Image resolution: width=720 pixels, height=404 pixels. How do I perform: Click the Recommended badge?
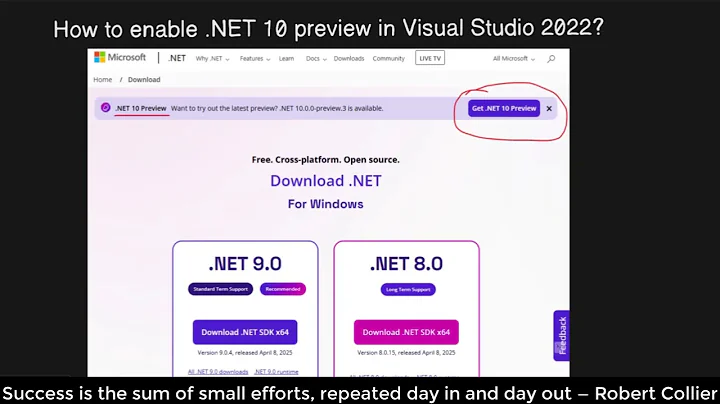tap(283, 289)
